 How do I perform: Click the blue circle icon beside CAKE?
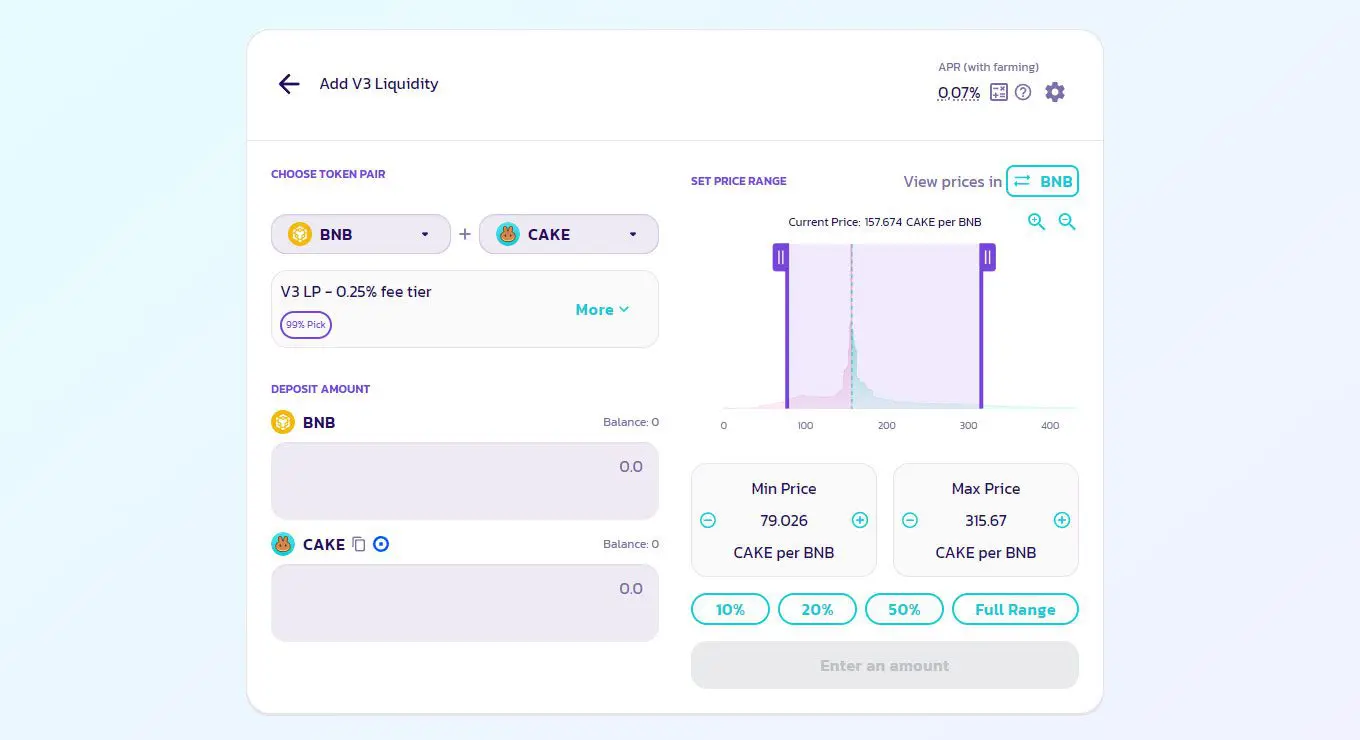pos(381,544)
